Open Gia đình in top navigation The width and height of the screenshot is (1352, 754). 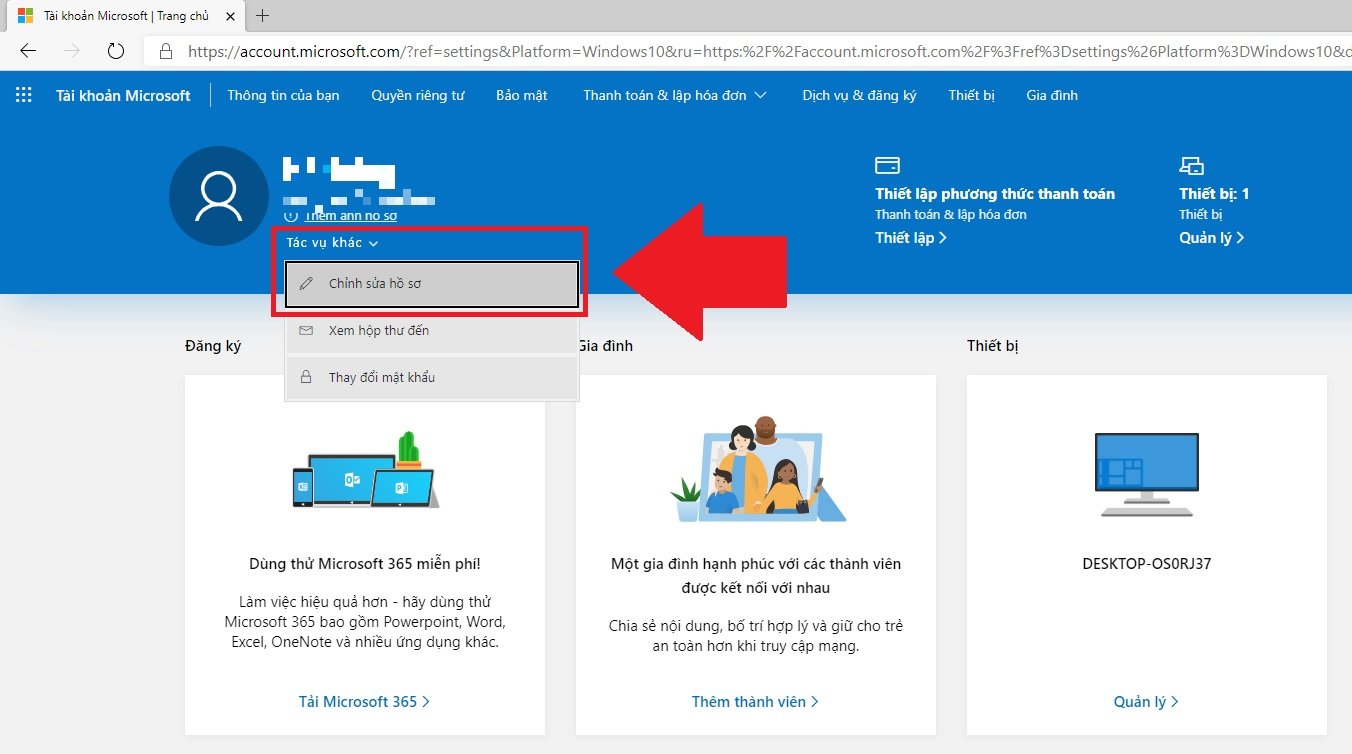point(1052,95)
